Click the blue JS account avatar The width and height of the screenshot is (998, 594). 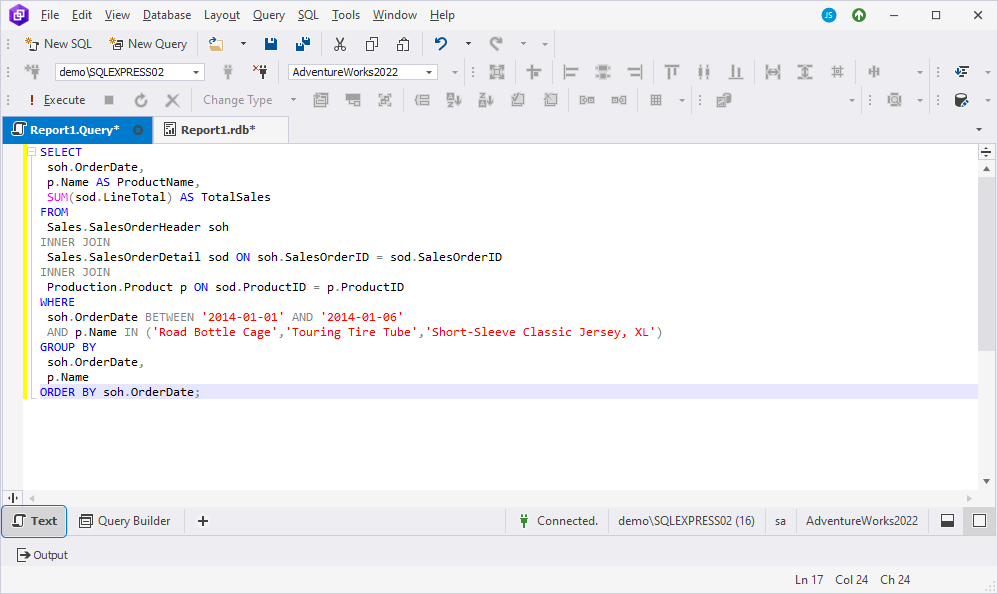click(x=829, y=15)
